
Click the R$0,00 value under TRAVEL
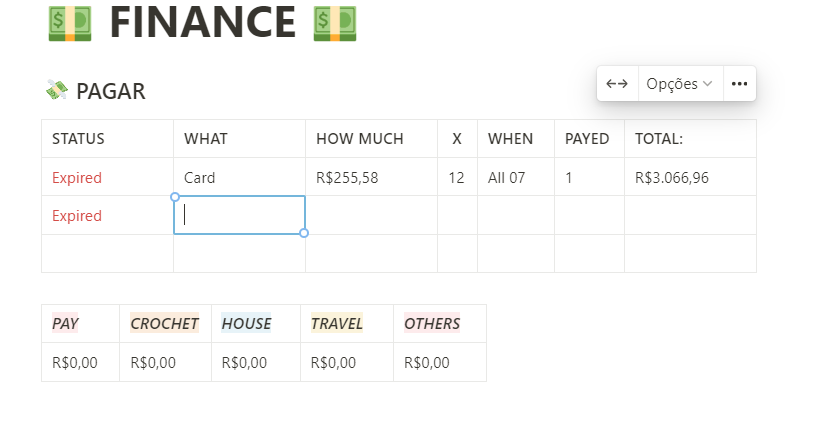334,363
